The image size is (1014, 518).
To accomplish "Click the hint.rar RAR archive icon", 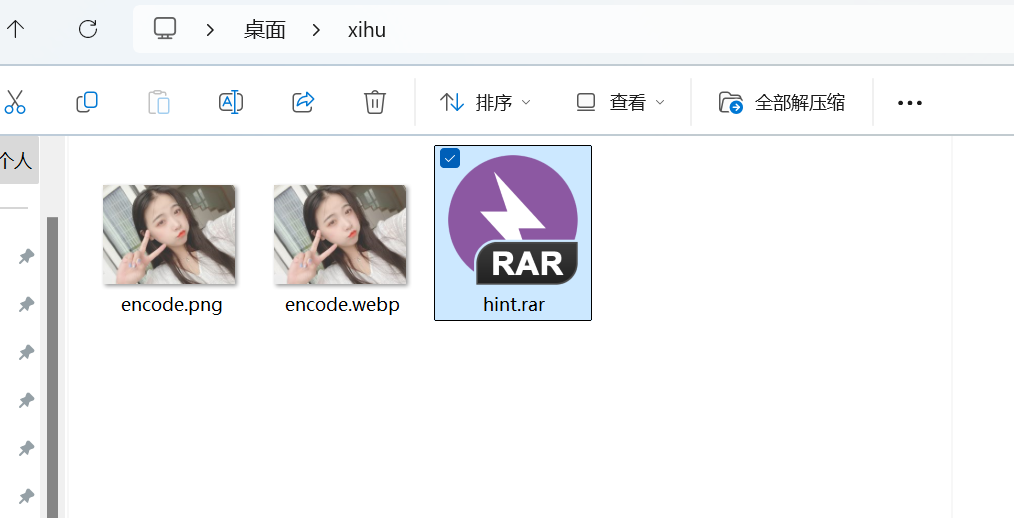I will click(513, 220).
